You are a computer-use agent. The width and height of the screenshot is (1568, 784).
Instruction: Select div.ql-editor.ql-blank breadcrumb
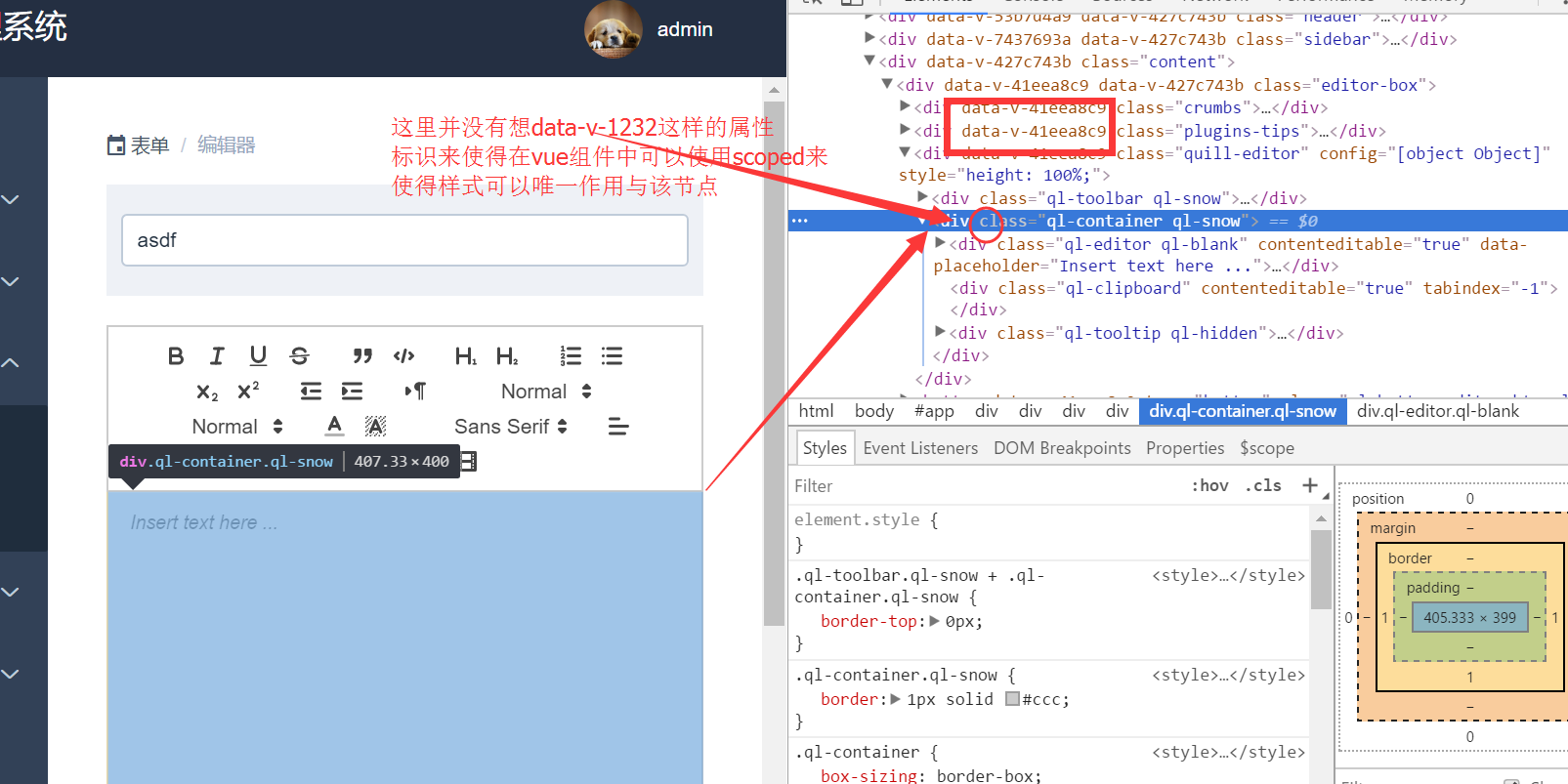pos(1438,411)
